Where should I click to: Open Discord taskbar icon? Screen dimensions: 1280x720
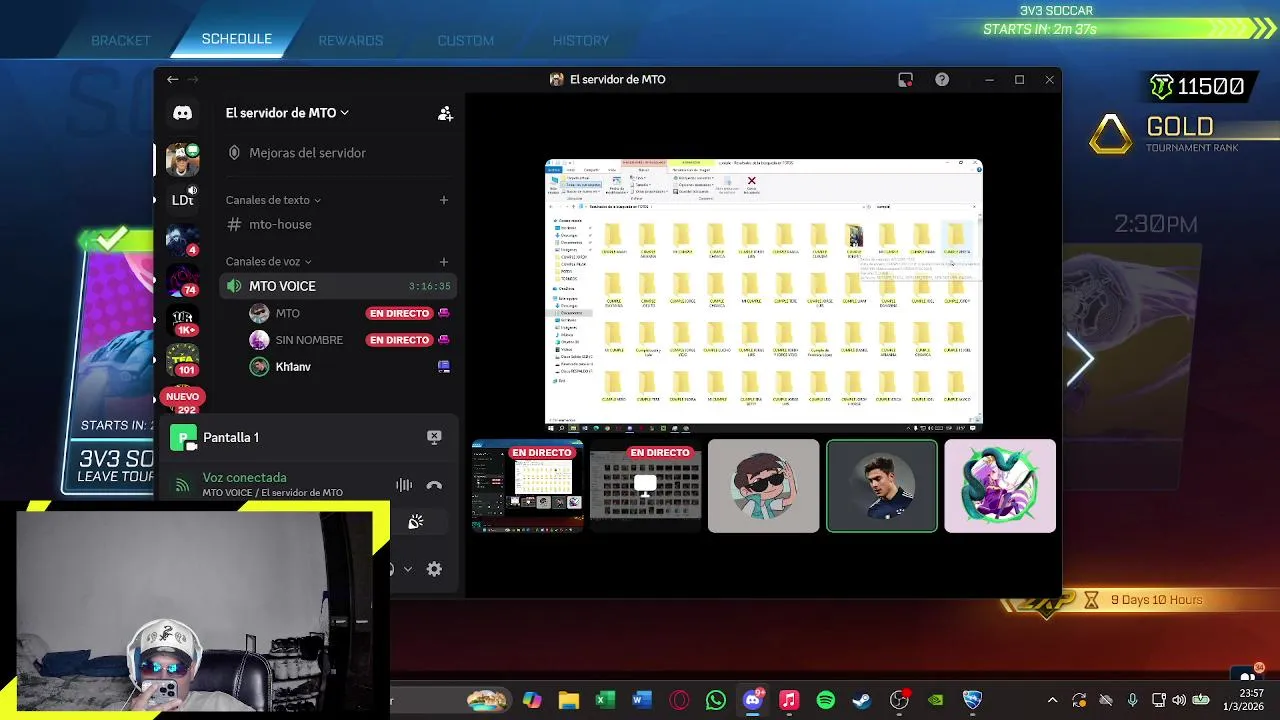(x=752, y=700)
